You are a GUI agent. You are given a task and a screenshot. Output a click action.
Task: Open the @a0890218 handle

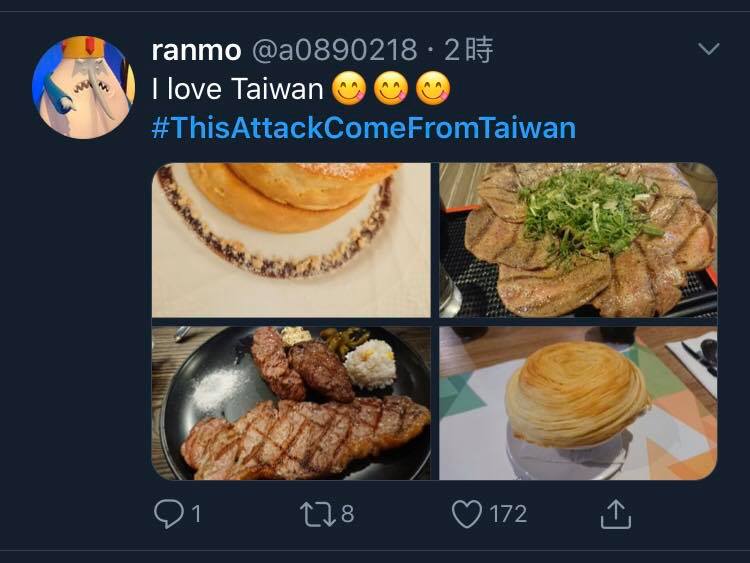click(x=334, y=50)
